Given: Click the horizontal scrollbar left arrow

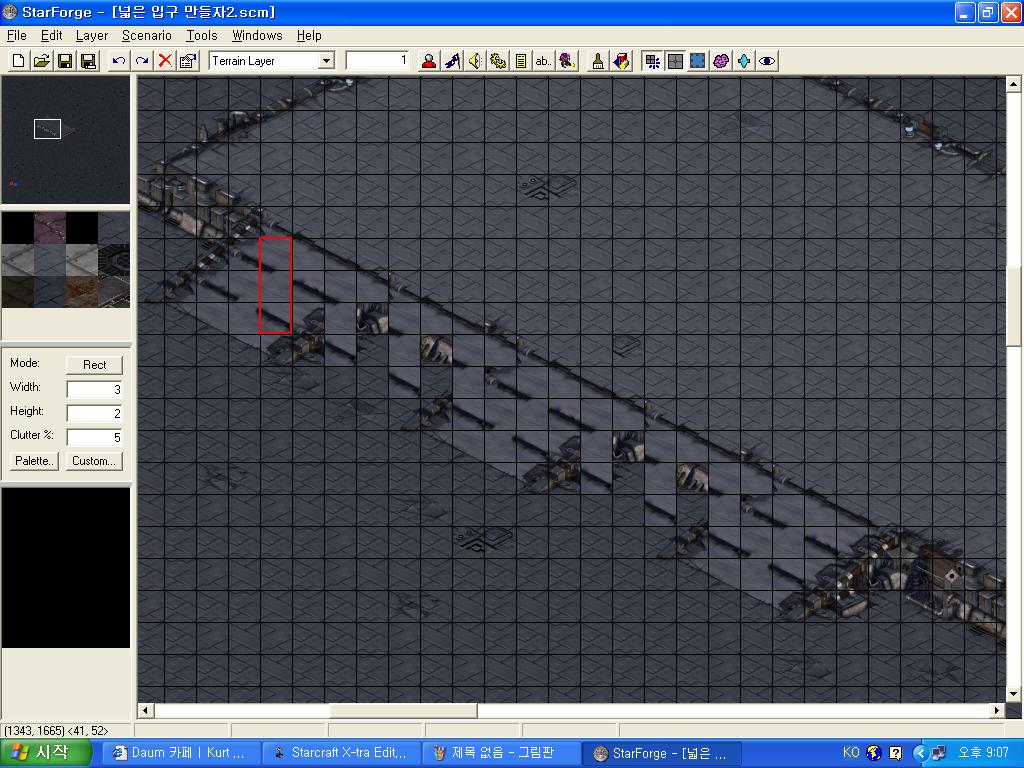Looking at the screenshot, I should tap(145, 711).
